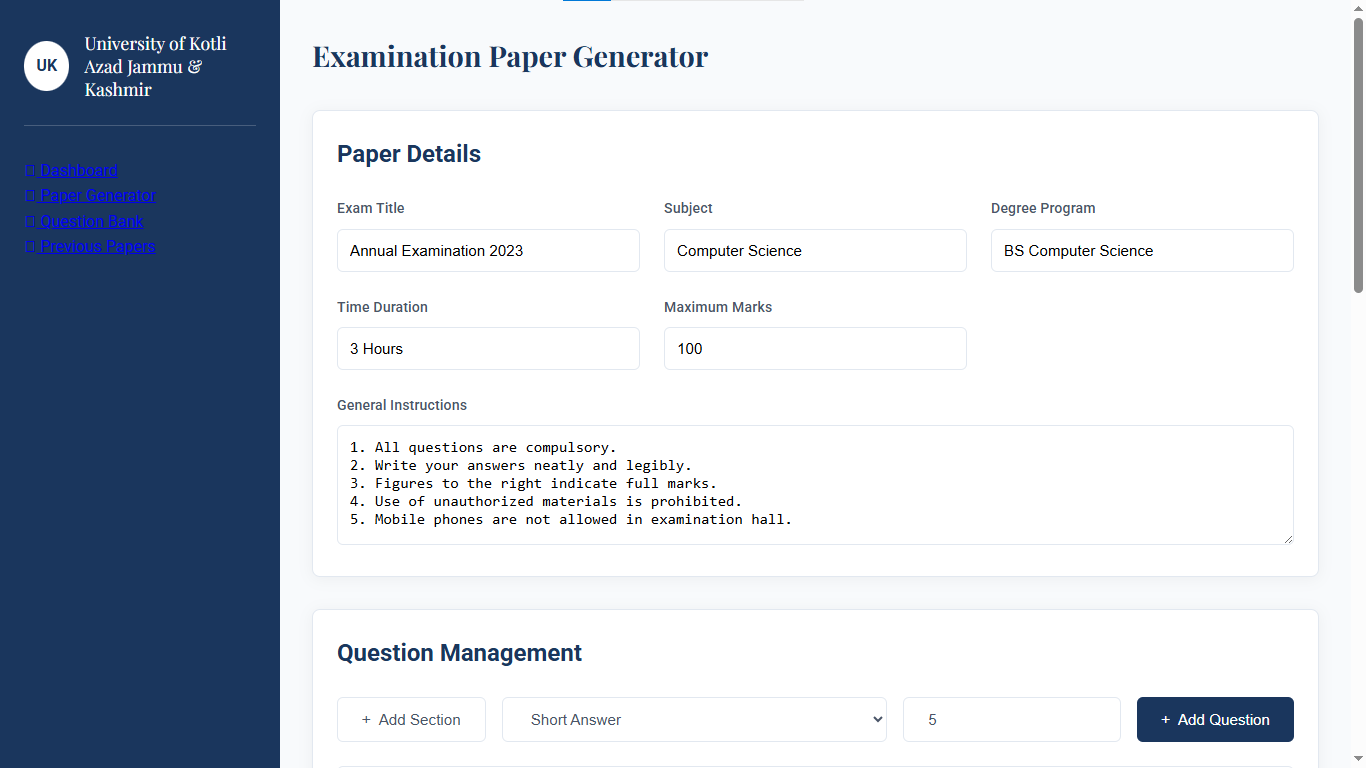Viewport: 1366px width, 768px height.
Task: Click the marks field showing 5
Action: [1011, 720]
